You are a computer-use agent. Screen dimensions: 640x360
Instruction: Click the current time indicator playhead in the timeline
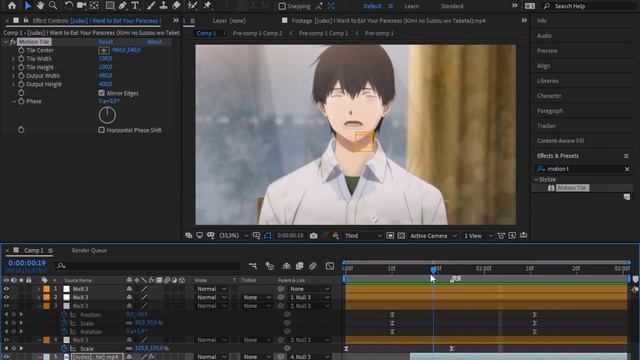(x=433, y=269)
